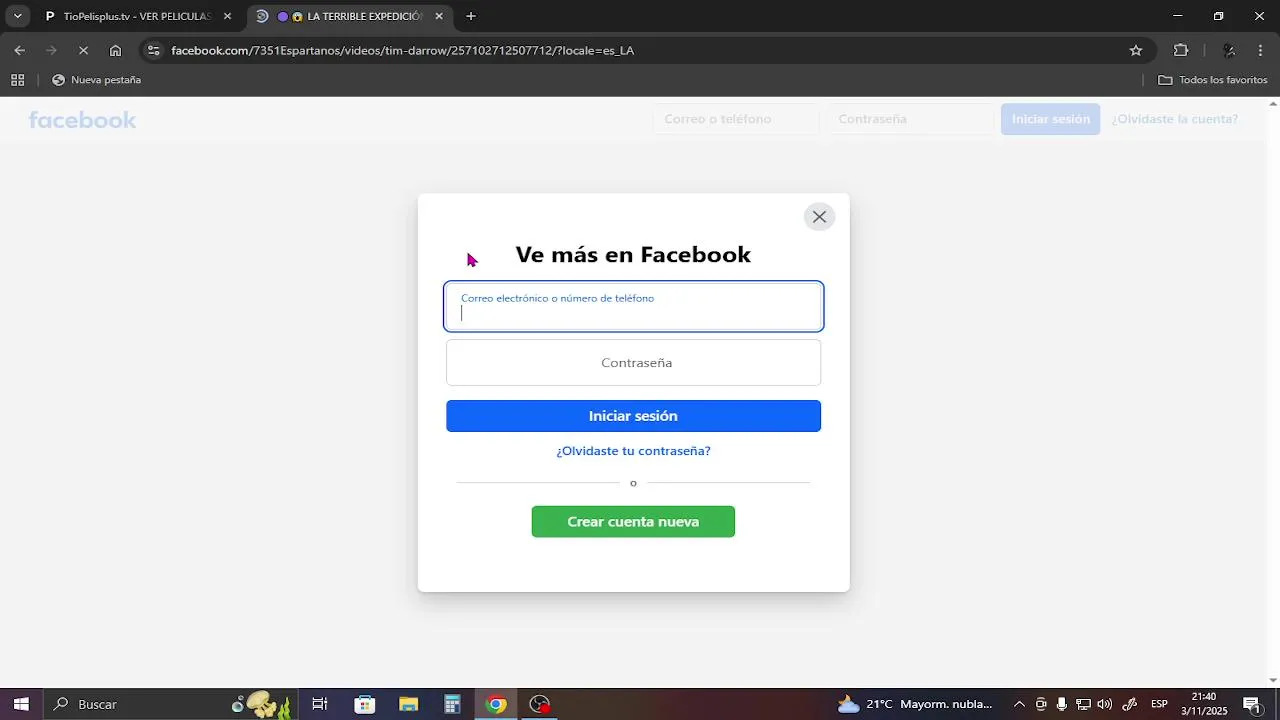Go to the browser home page
The width and height of the screenshot is (1280, 720).
pos(115,50)
